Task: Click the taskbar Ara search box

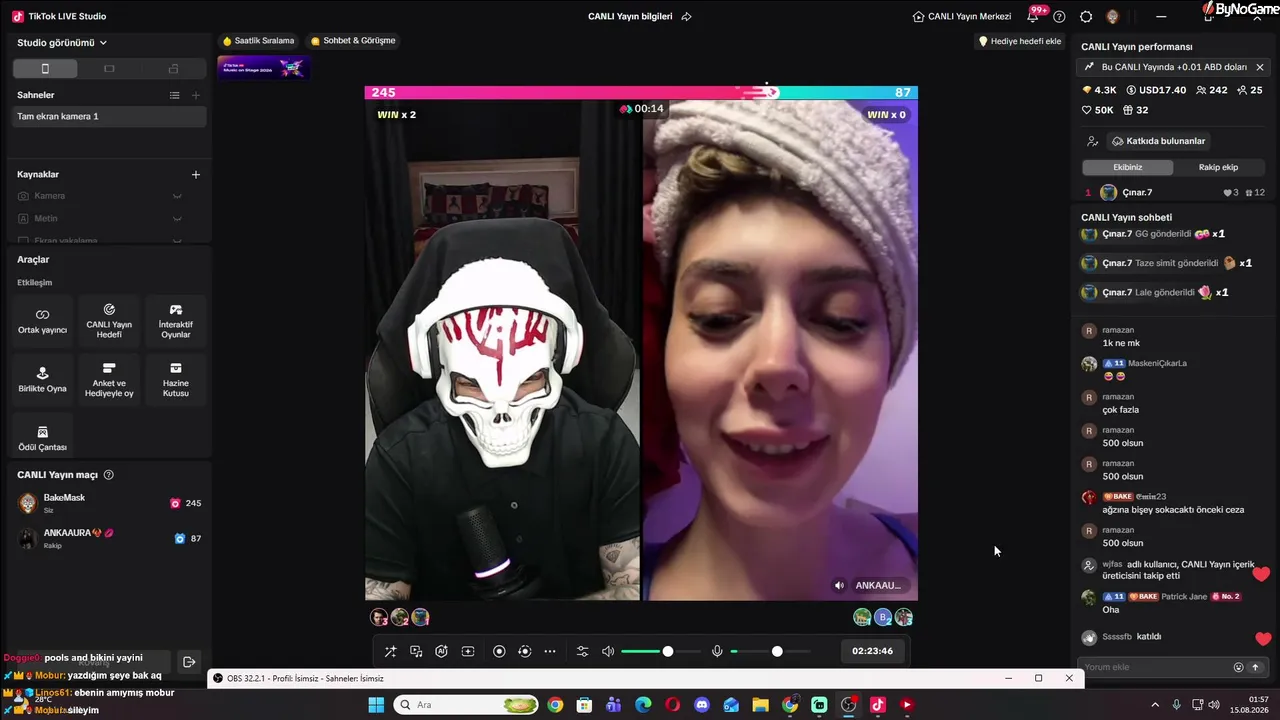Action: pos(467,705)
